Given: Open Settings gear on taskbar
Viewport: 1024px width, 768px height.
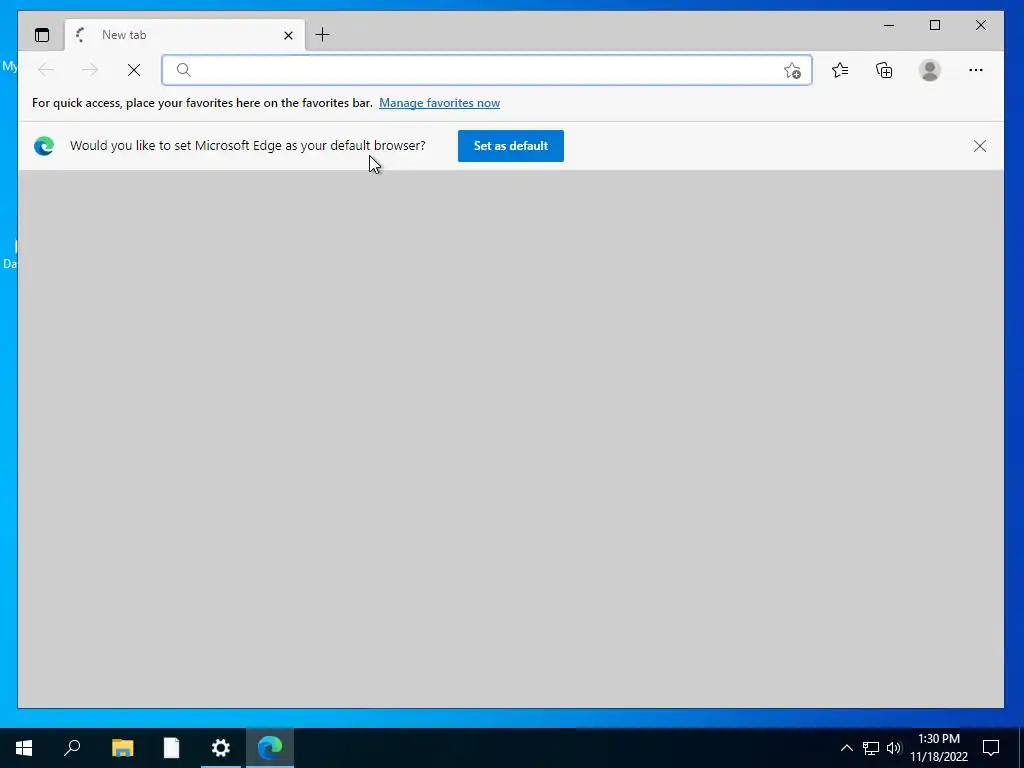Looking at the screenshot, I should tap(221, 748).
